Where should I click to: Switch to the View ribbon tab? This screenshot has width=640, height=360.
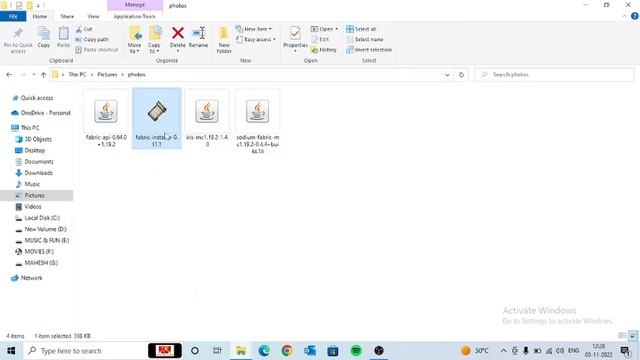(x=93, y=16)
